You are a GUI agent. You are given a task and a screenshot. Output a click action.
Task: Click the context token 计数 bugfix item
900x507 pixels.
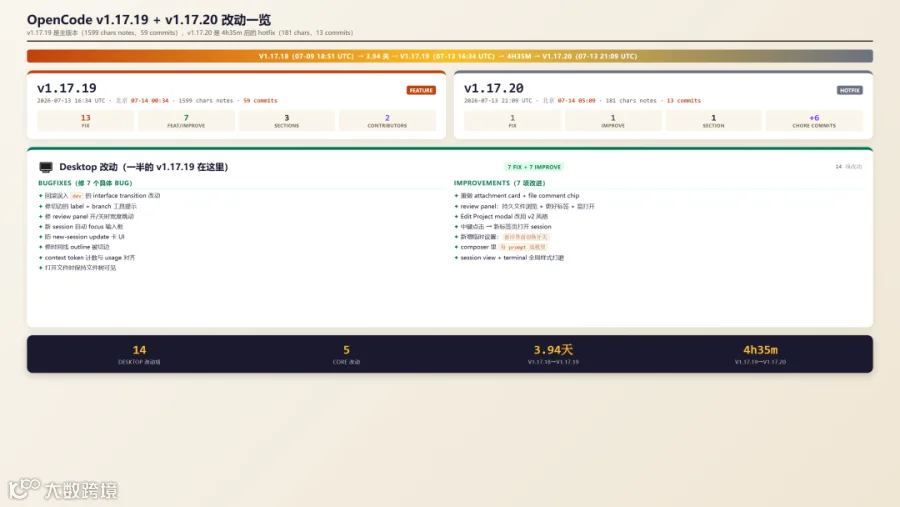[x=90, y=258]
